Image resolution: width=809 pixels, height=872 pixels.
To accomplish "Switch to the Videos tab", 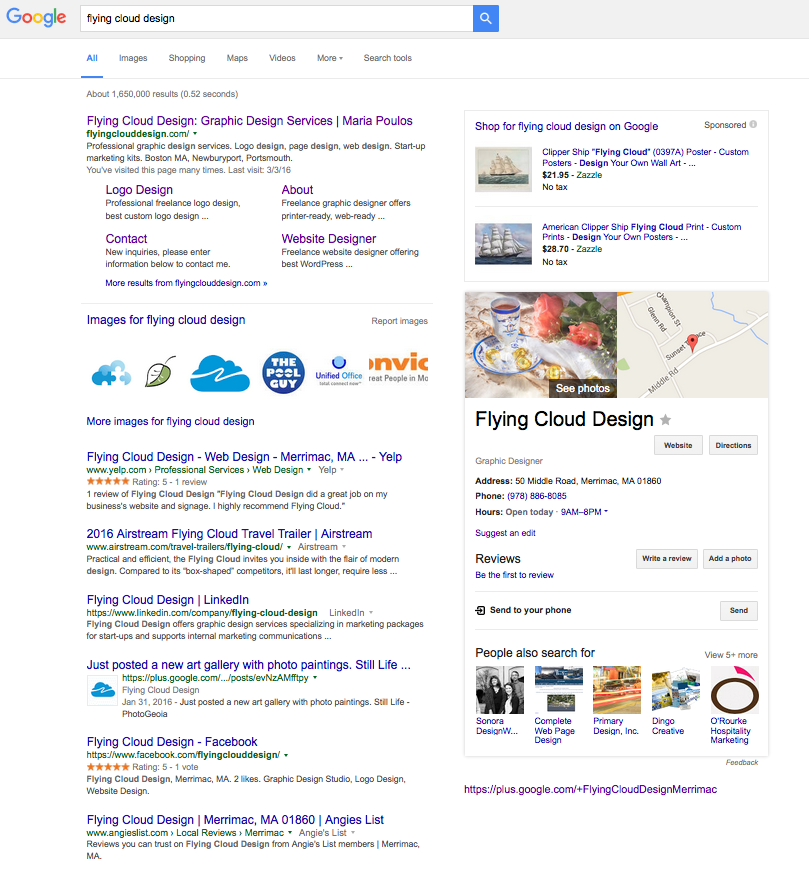I will point(282,58).
